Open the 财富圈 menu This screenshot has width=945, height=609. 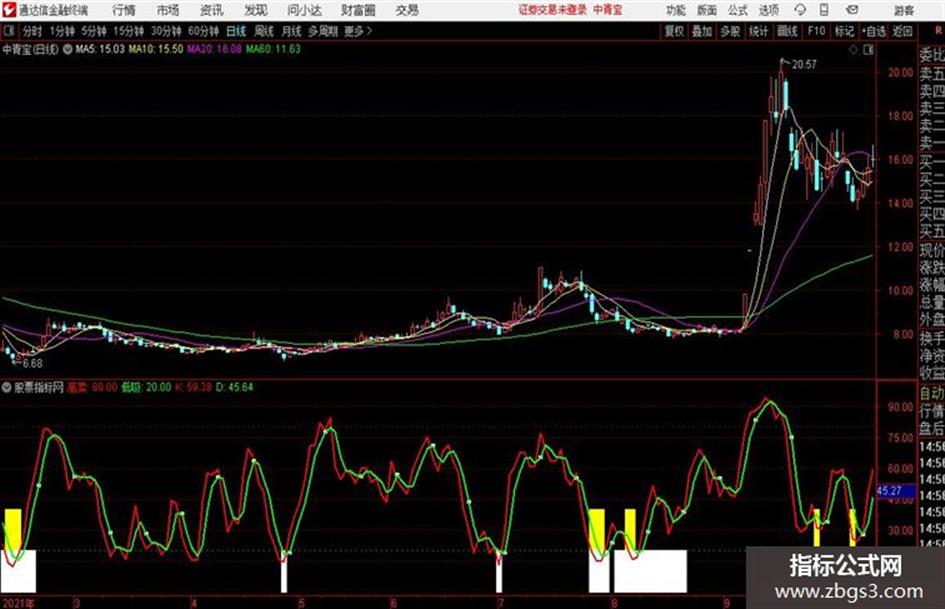pos(358,10)
